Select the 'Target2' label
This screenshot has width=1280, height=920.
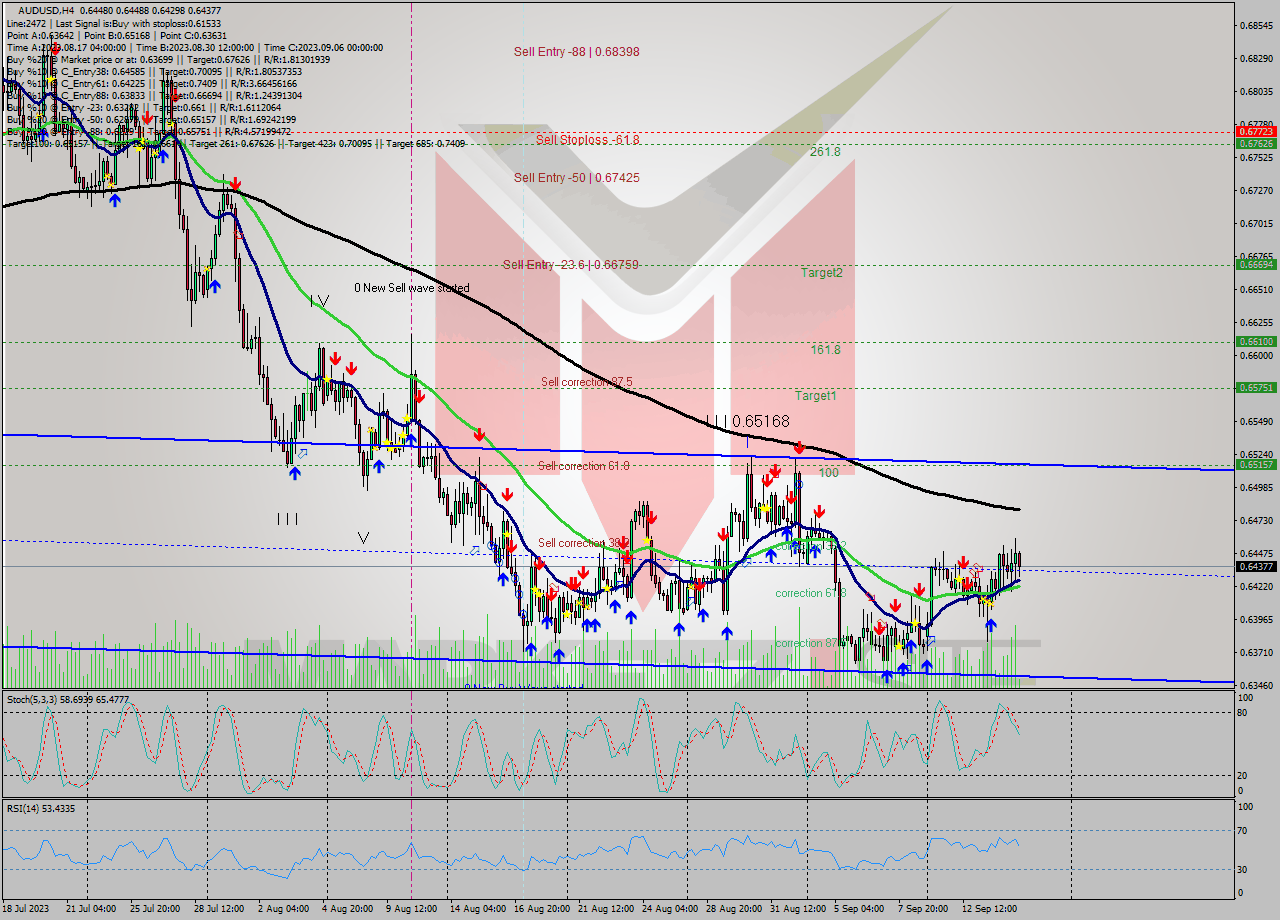(821, 272)
